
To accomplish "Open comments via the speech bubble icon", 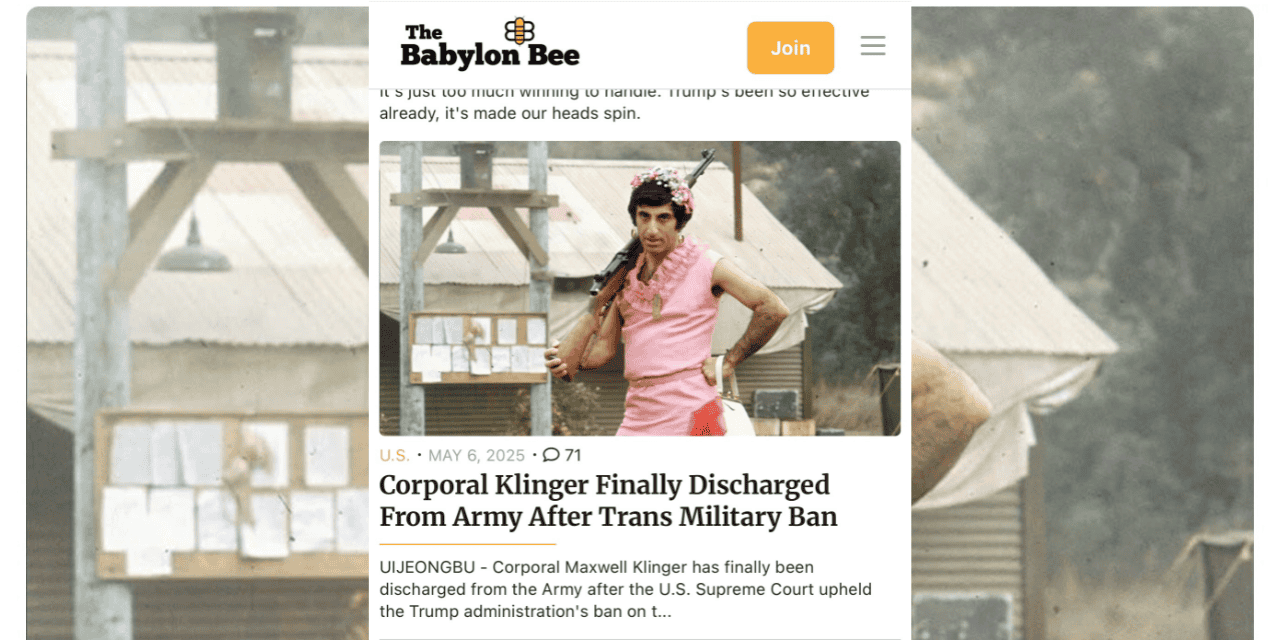I will tap(551, 455).
